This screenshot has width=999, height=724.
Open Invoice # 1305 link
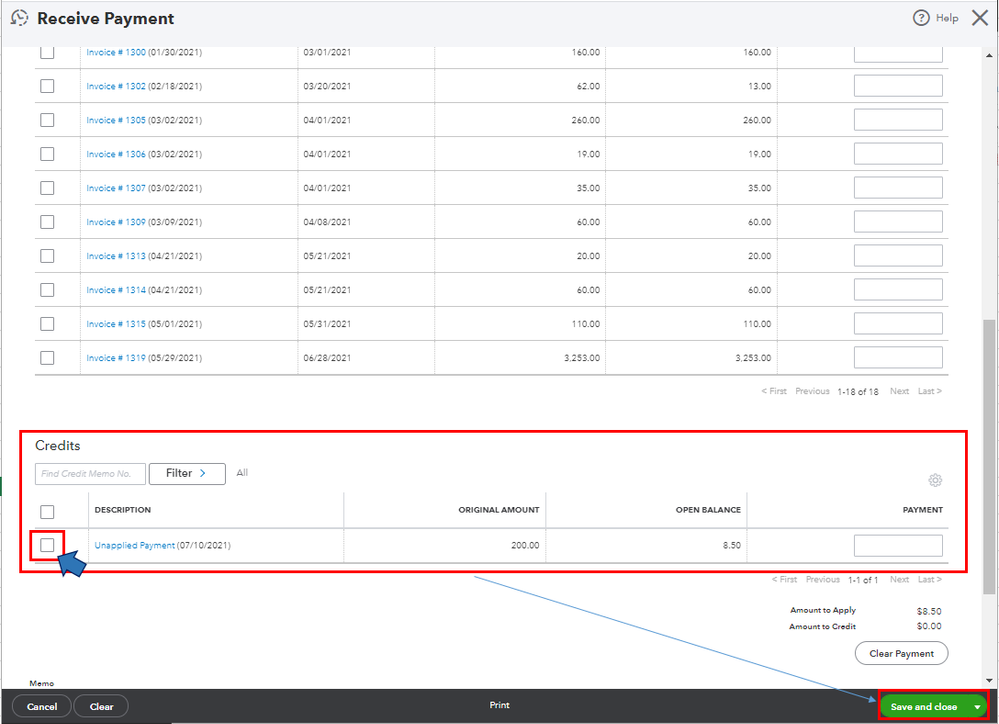click(x=116, y=120)
